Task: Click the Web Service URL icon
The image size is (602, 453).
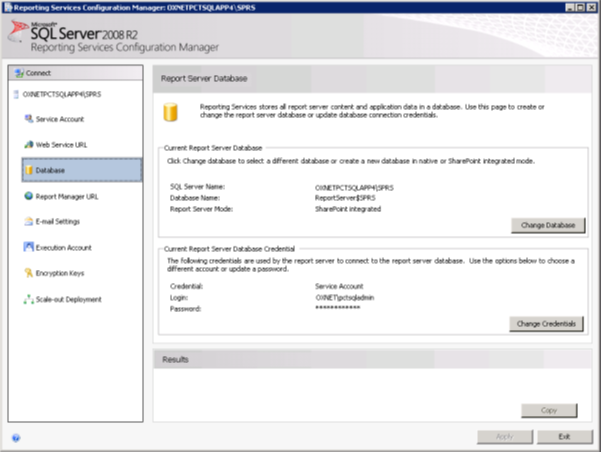Action: click(29, 145)
